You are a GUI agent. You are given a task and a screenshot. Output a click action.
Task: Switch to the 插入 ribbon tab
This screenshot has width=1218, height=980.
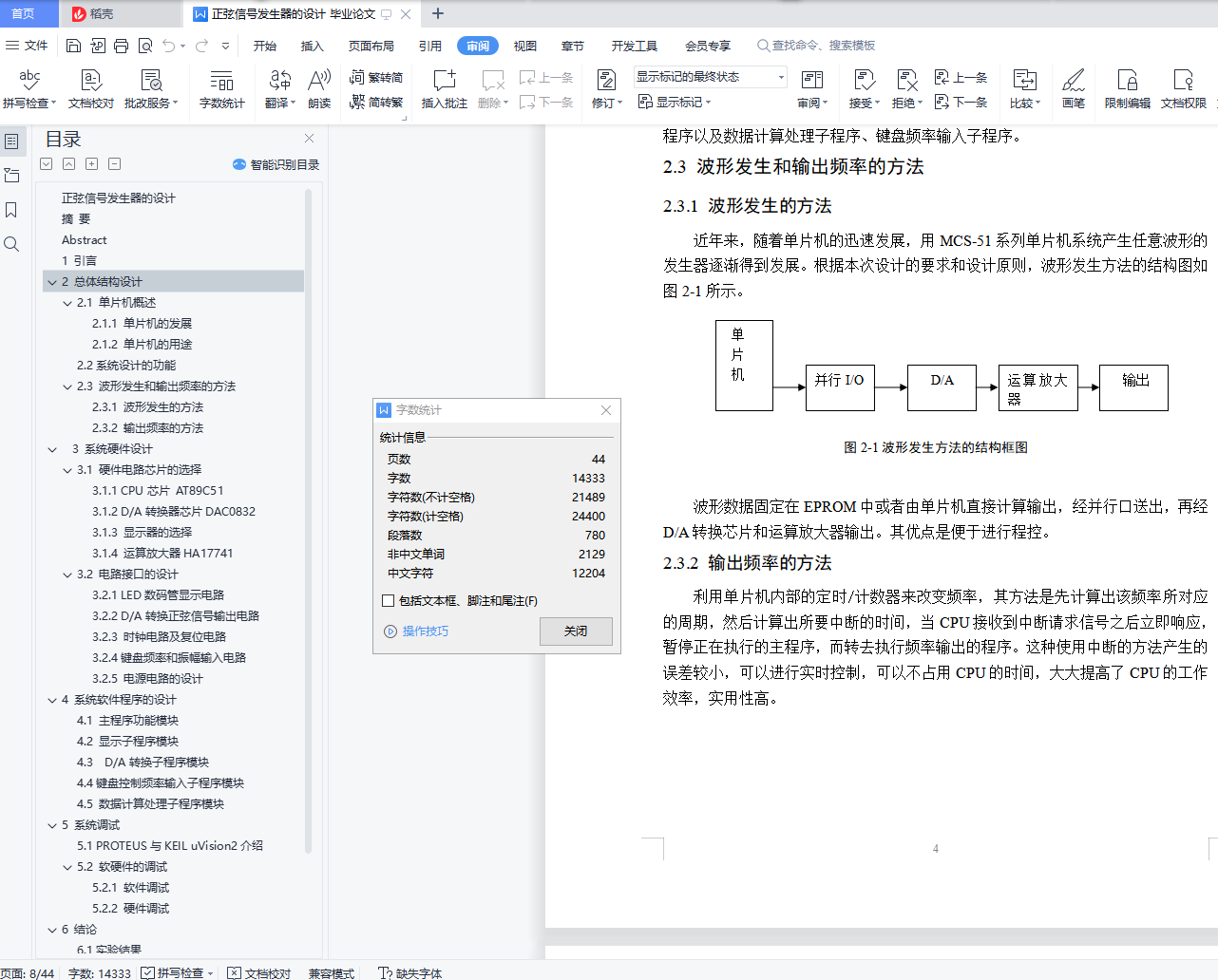point(312,46)
